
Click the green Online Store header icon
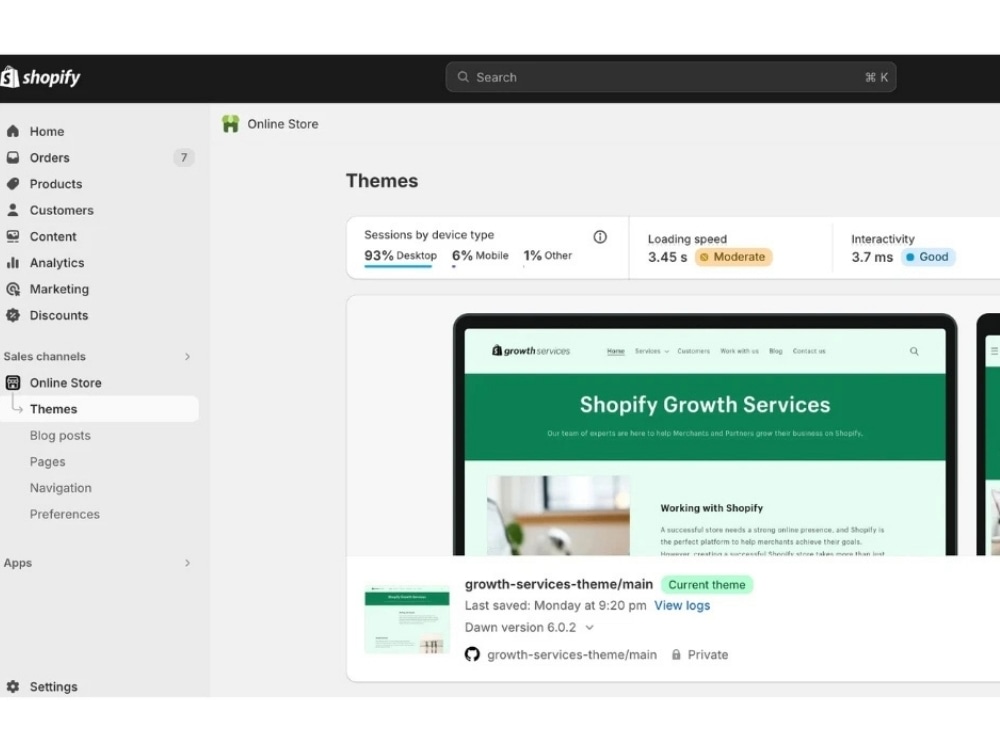click(230, 124)
